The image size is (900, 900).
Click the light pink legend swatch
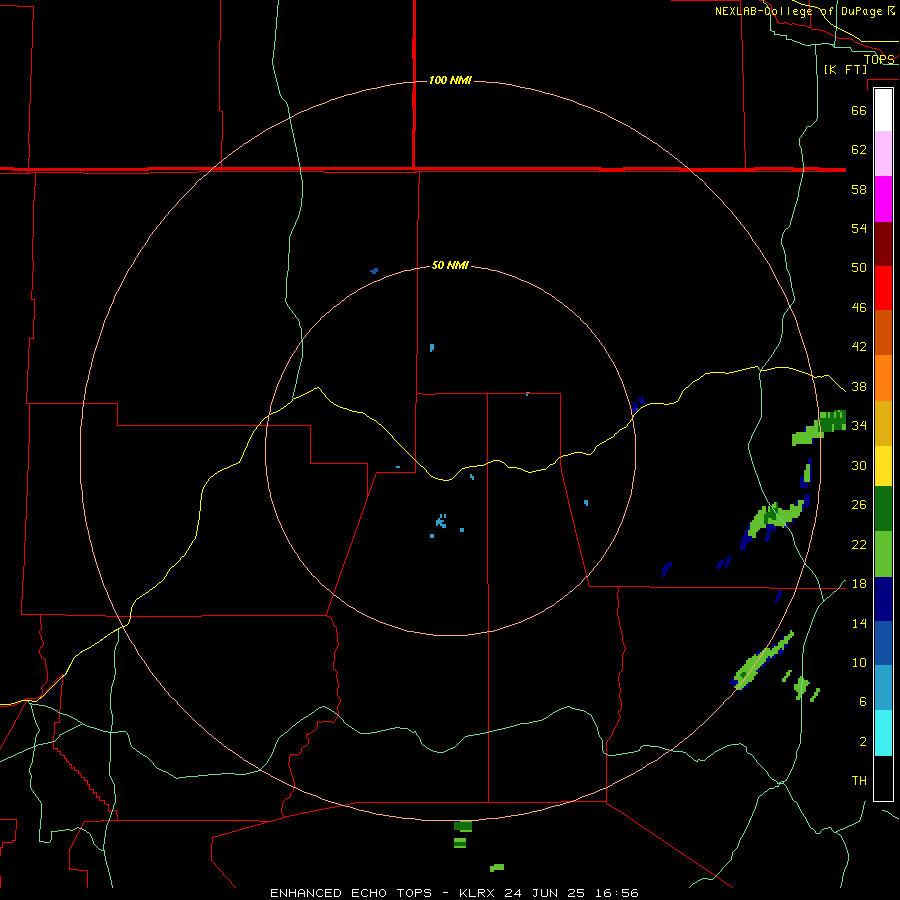(883, 153)
